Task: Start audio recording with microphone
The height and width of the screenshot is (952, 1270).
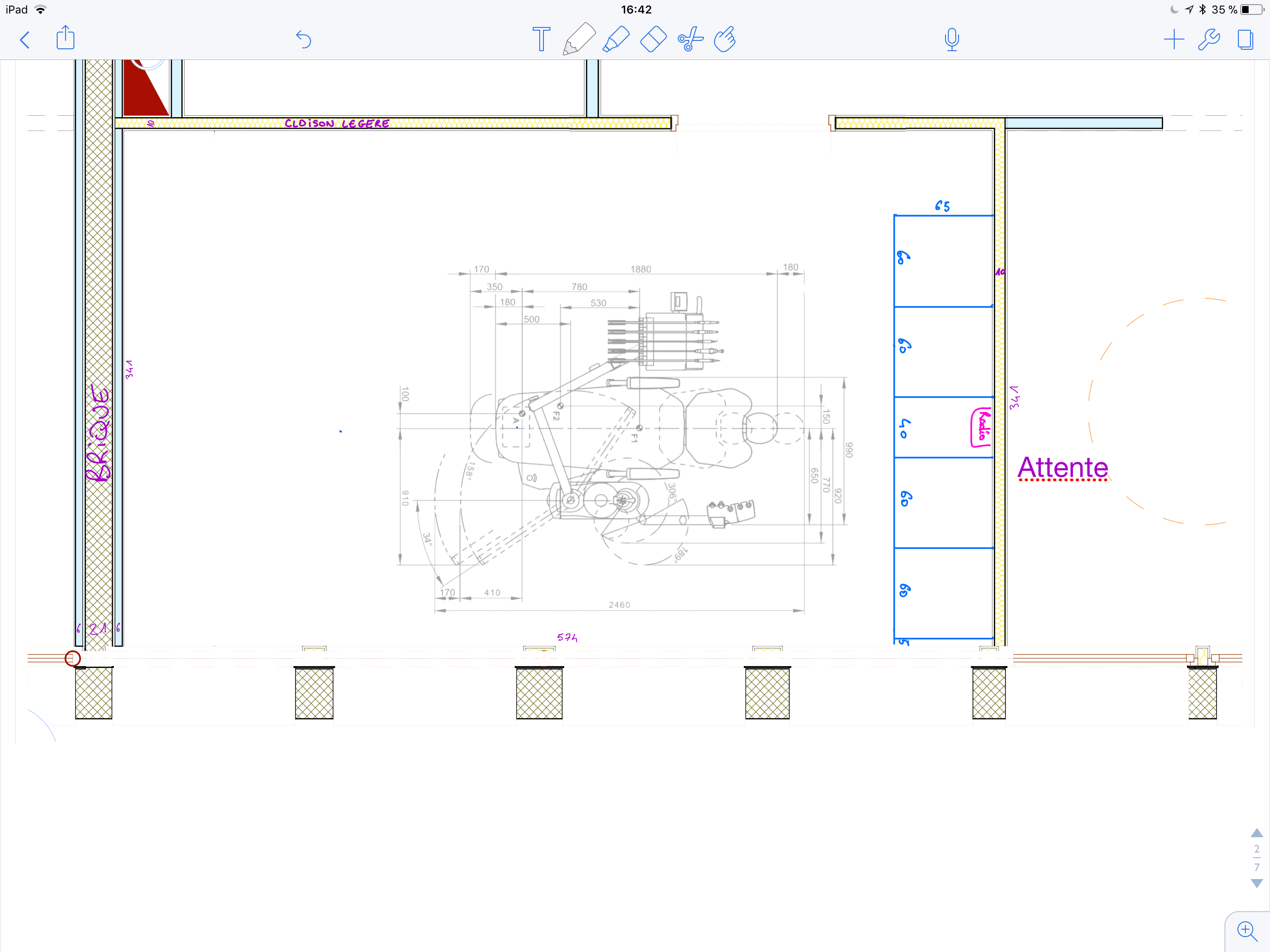Action: click(952, 40)
